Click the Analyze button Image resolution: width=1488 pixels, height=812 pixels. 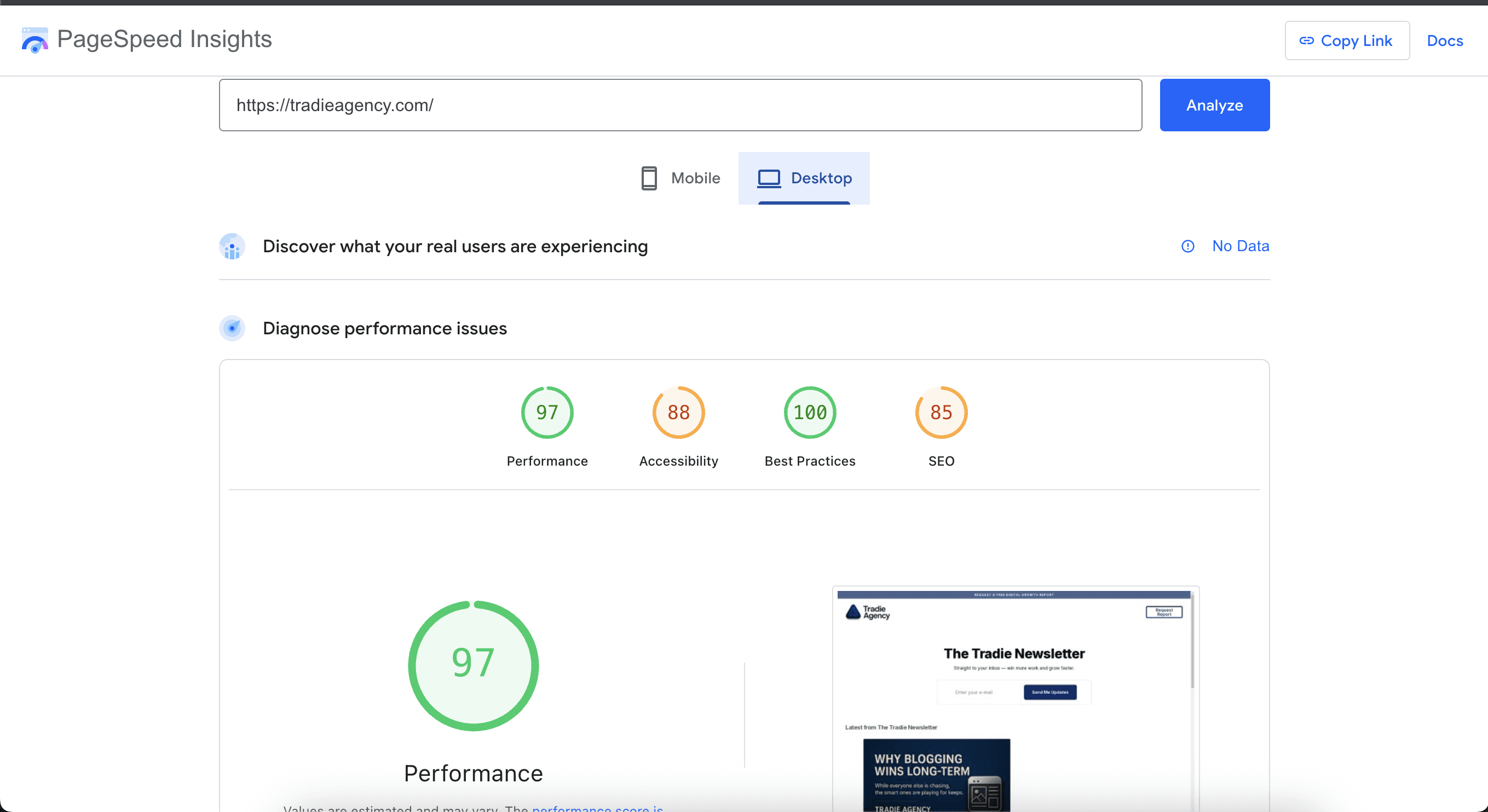tap(1214, 105)
